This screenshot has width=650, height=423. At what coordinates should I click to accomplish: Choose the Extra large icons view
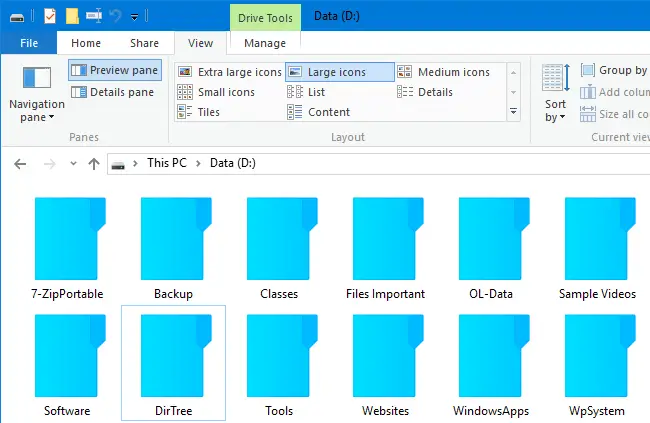click(229, 72)
